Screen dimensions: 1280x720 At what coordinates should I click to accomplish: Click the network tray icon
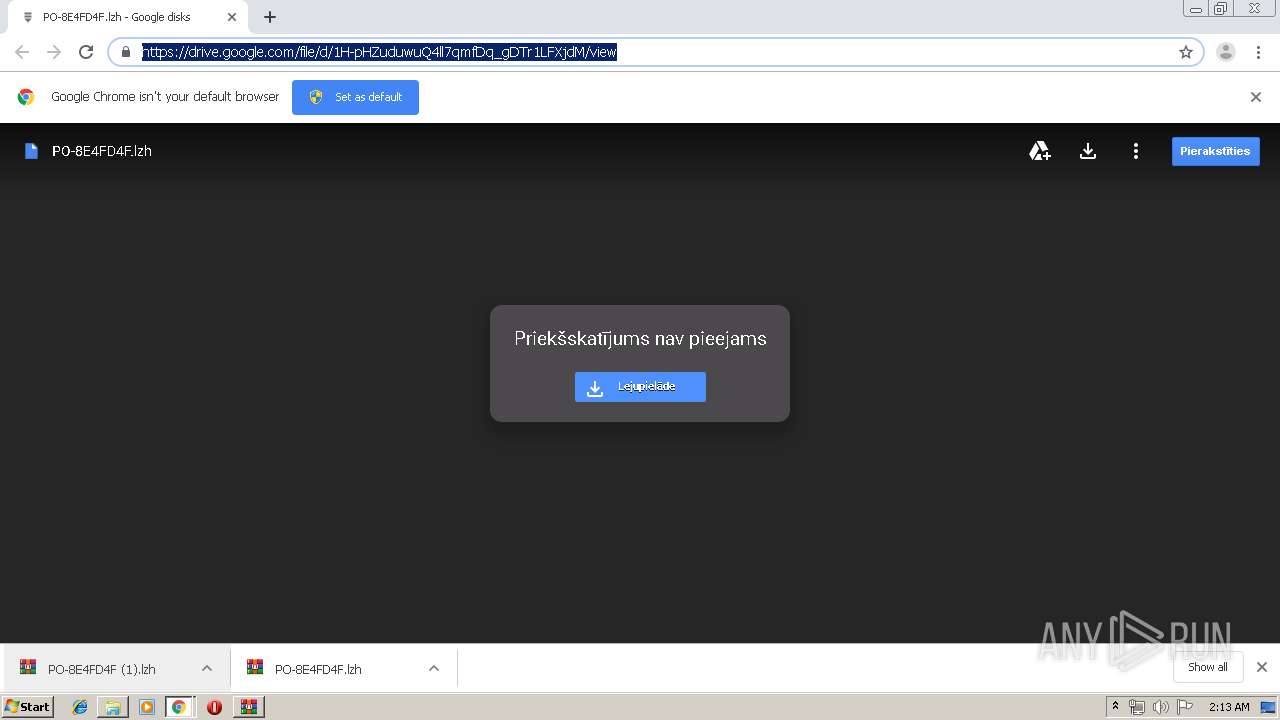1137,707
